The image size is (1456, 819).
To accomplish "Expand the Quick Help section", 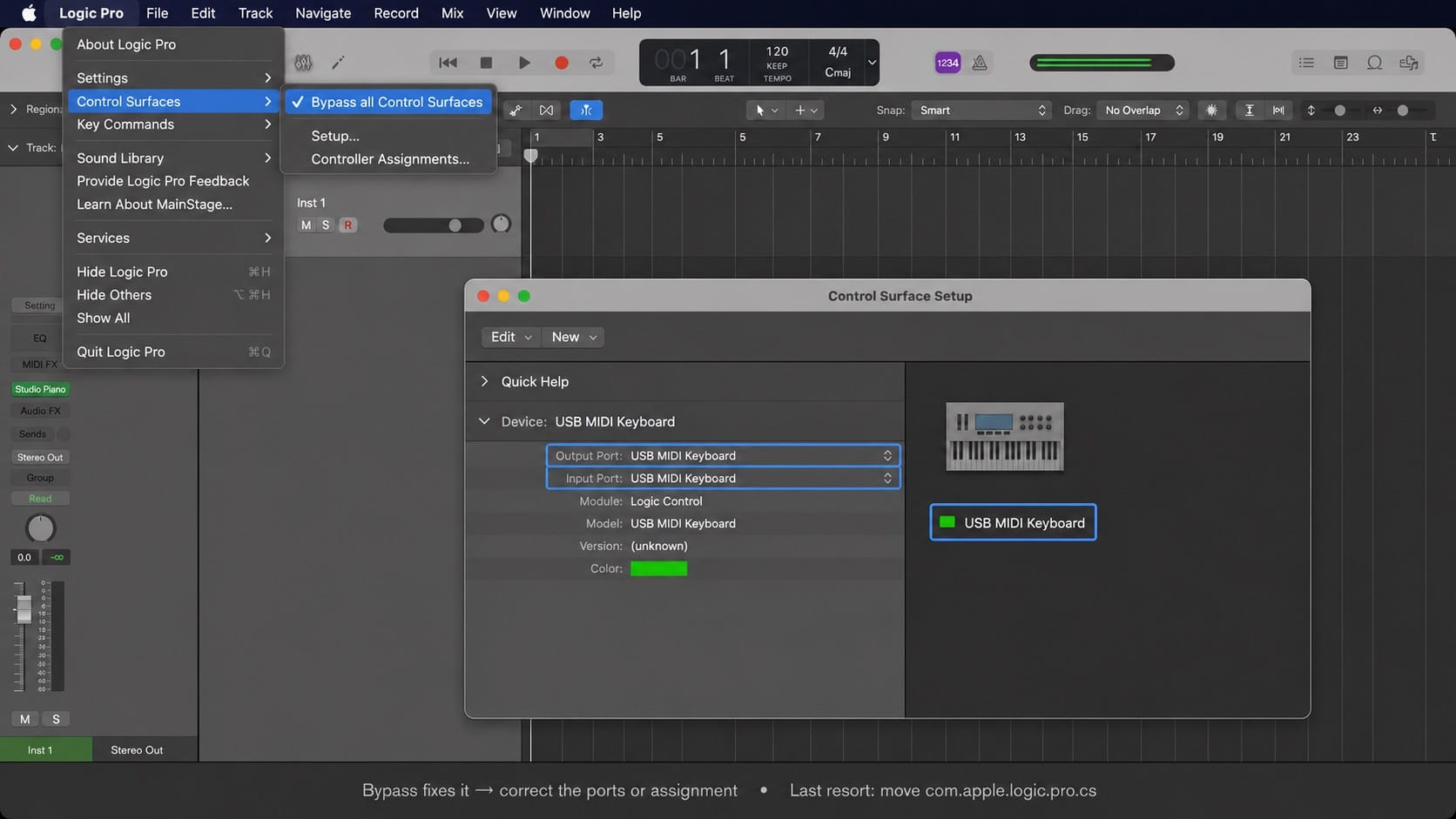I will (485, 381).
